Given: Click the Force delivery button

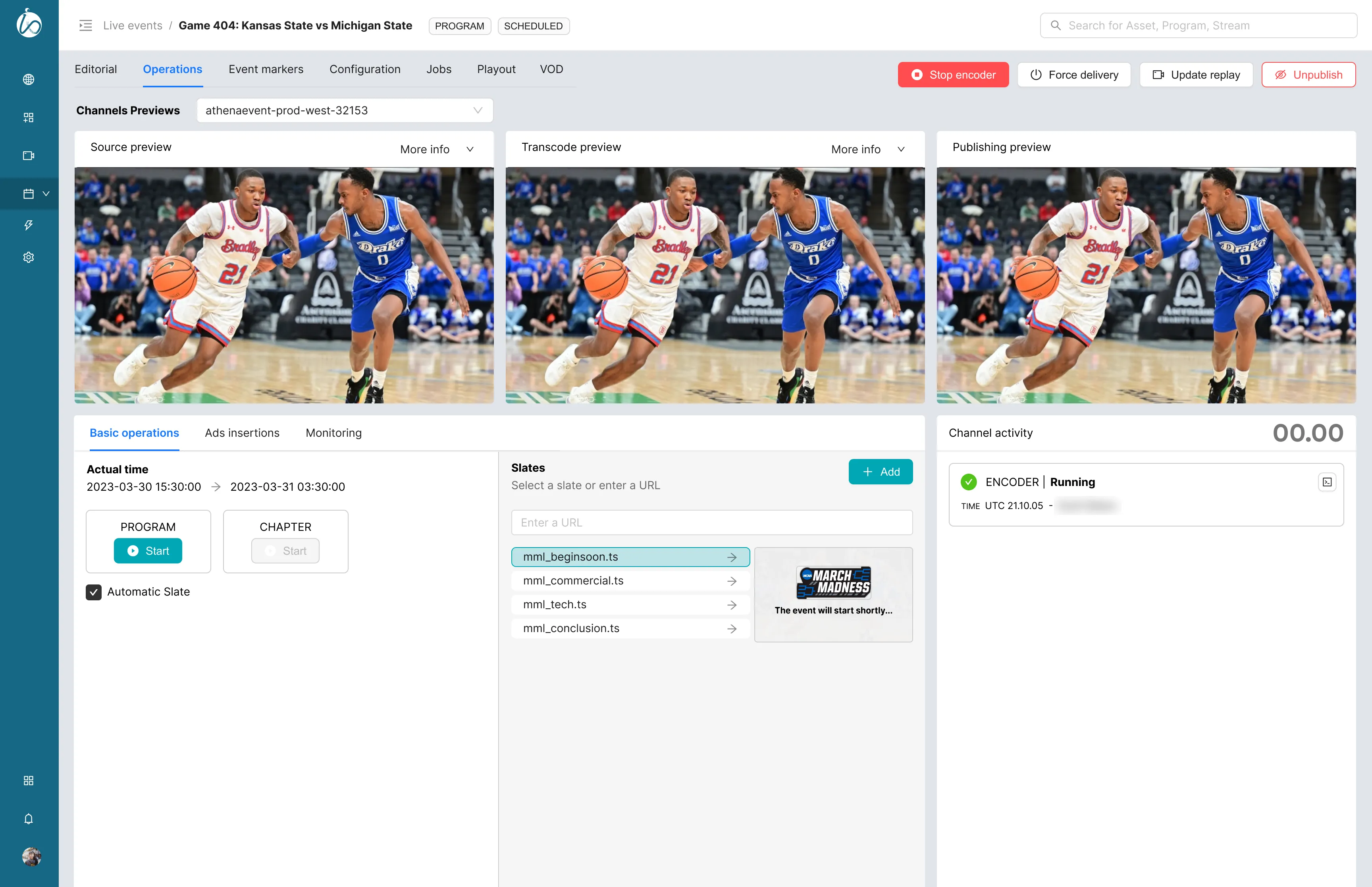Looking at the screenshot, I should pyautogui.click(x=1074, y=75).
